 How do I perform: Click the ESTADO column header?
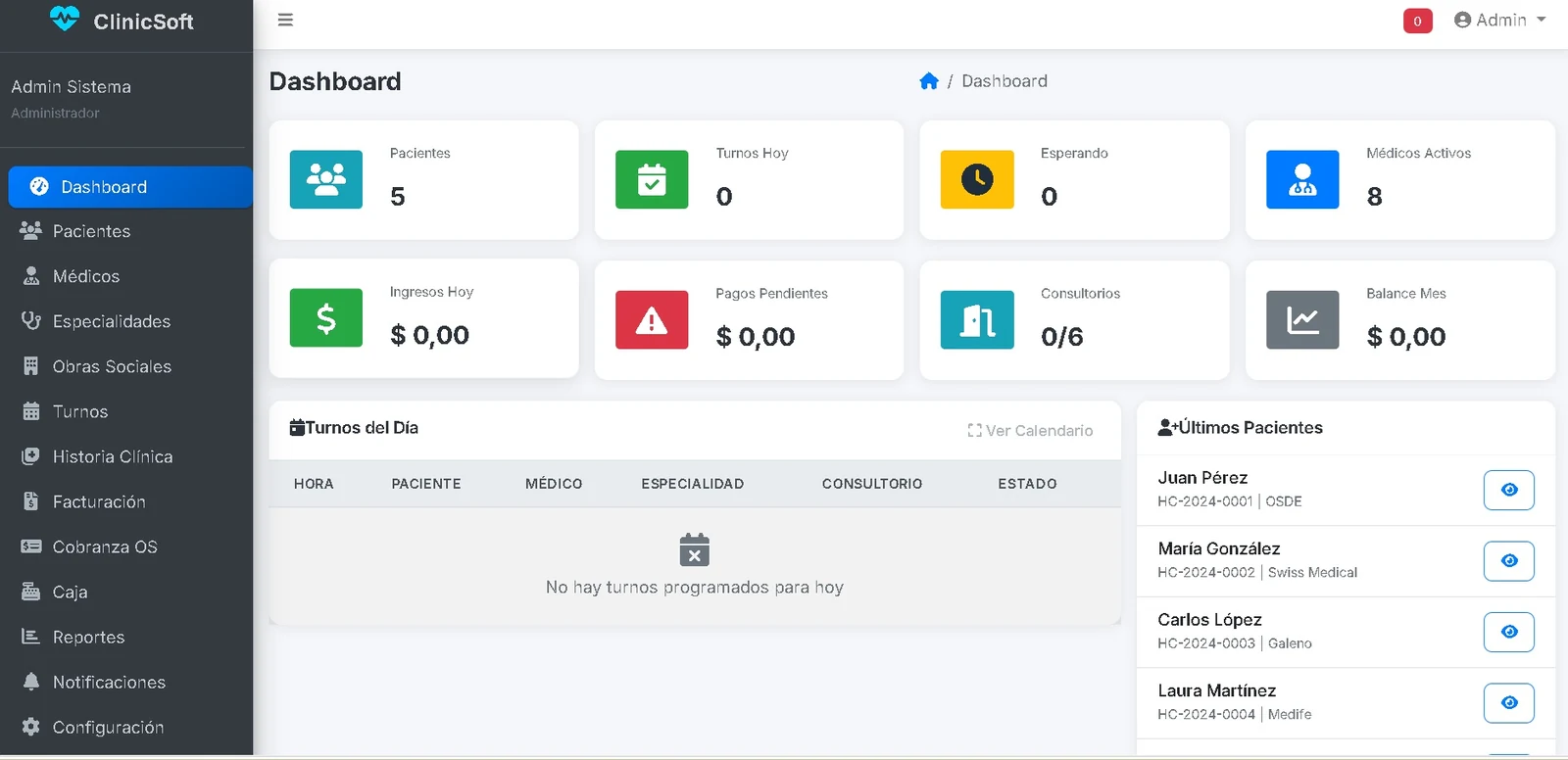click(1027, 484)
